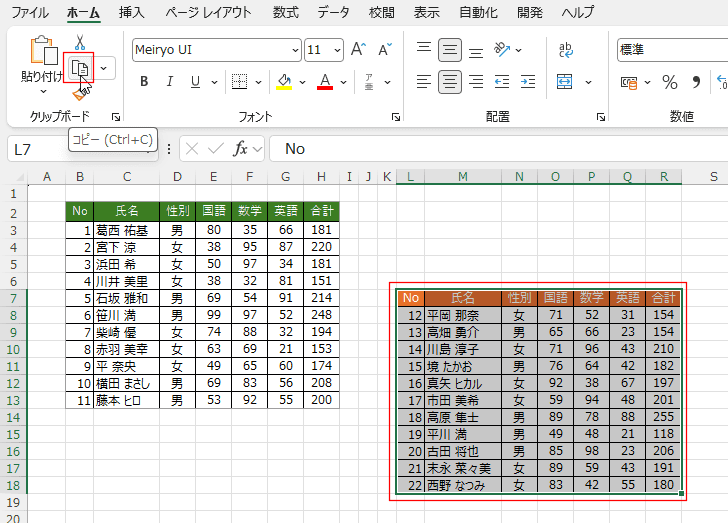Toggle Italic formatting
The width and height of the screenshot is (728, 523).
170,82
